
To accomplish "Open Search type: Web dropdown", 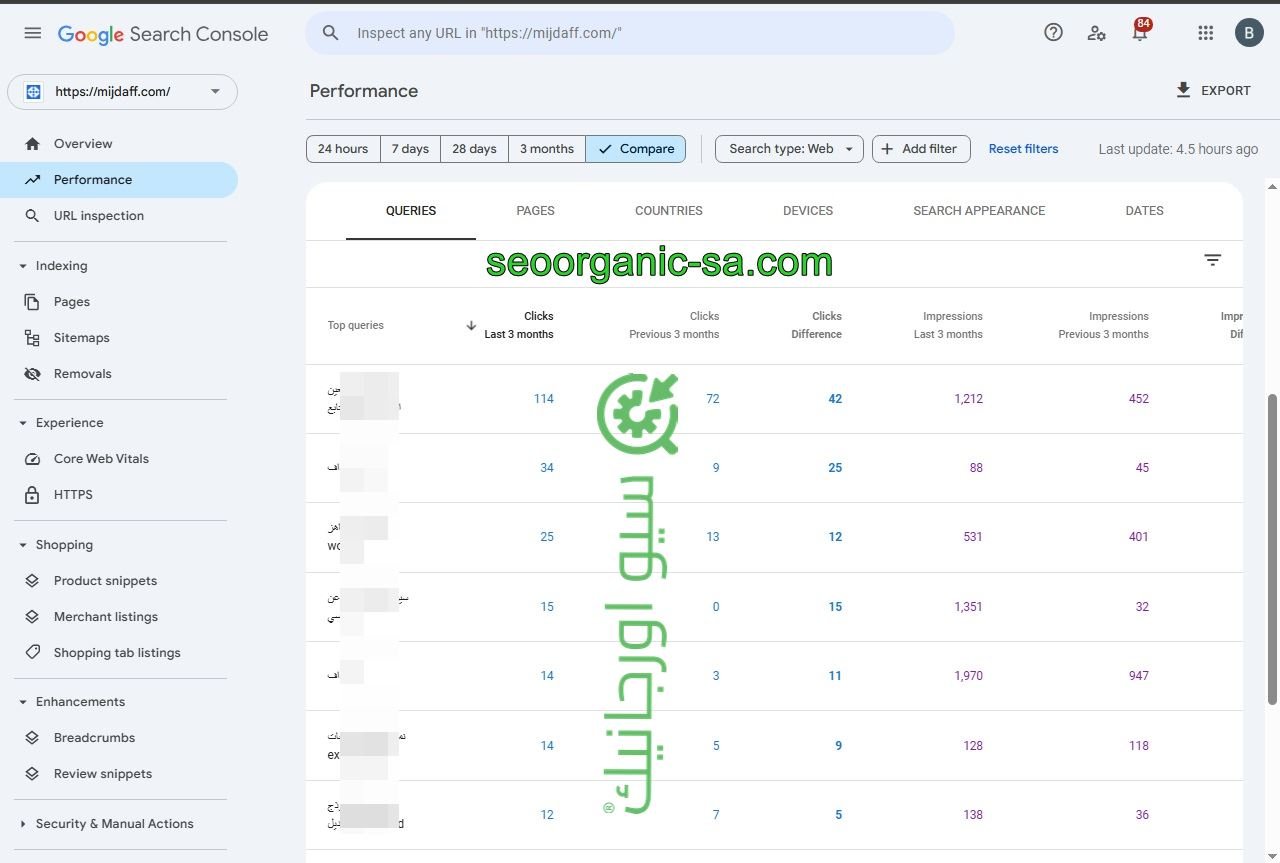I will coord(789,149).
